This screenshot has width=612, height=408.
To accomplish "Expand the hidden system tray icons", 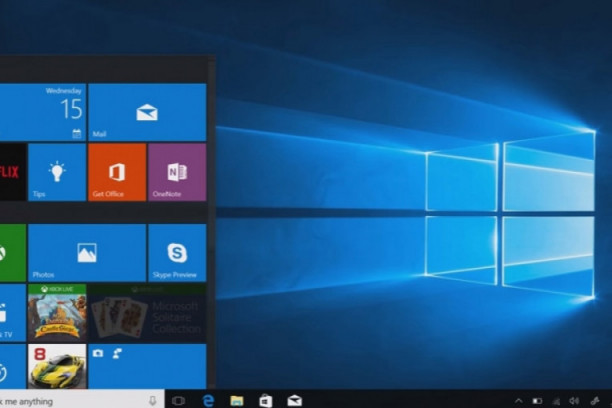I will click(x=519, y=400).
